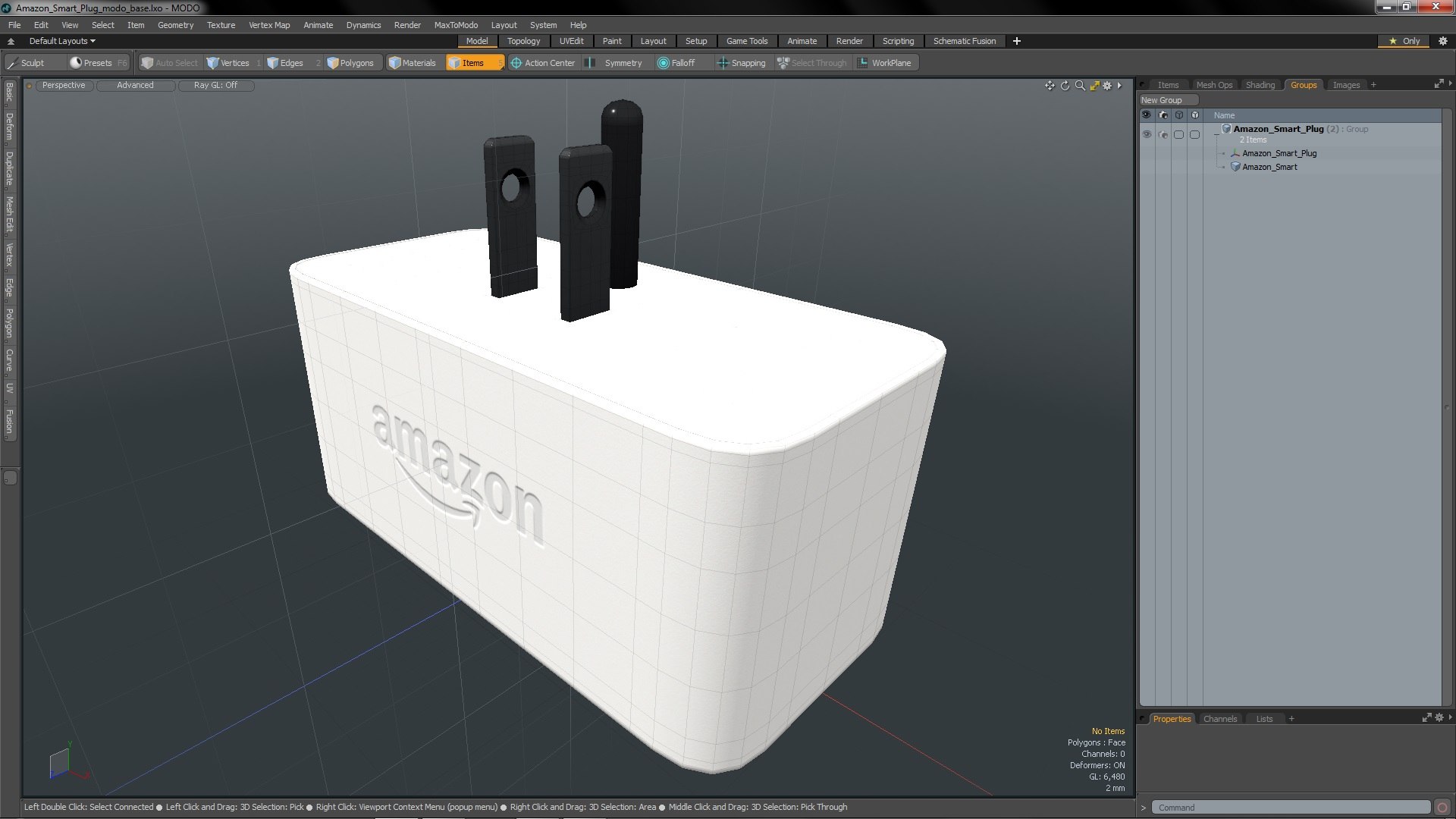Open viewport settings gear
1456x819 pixels.
coord(1107,86)
